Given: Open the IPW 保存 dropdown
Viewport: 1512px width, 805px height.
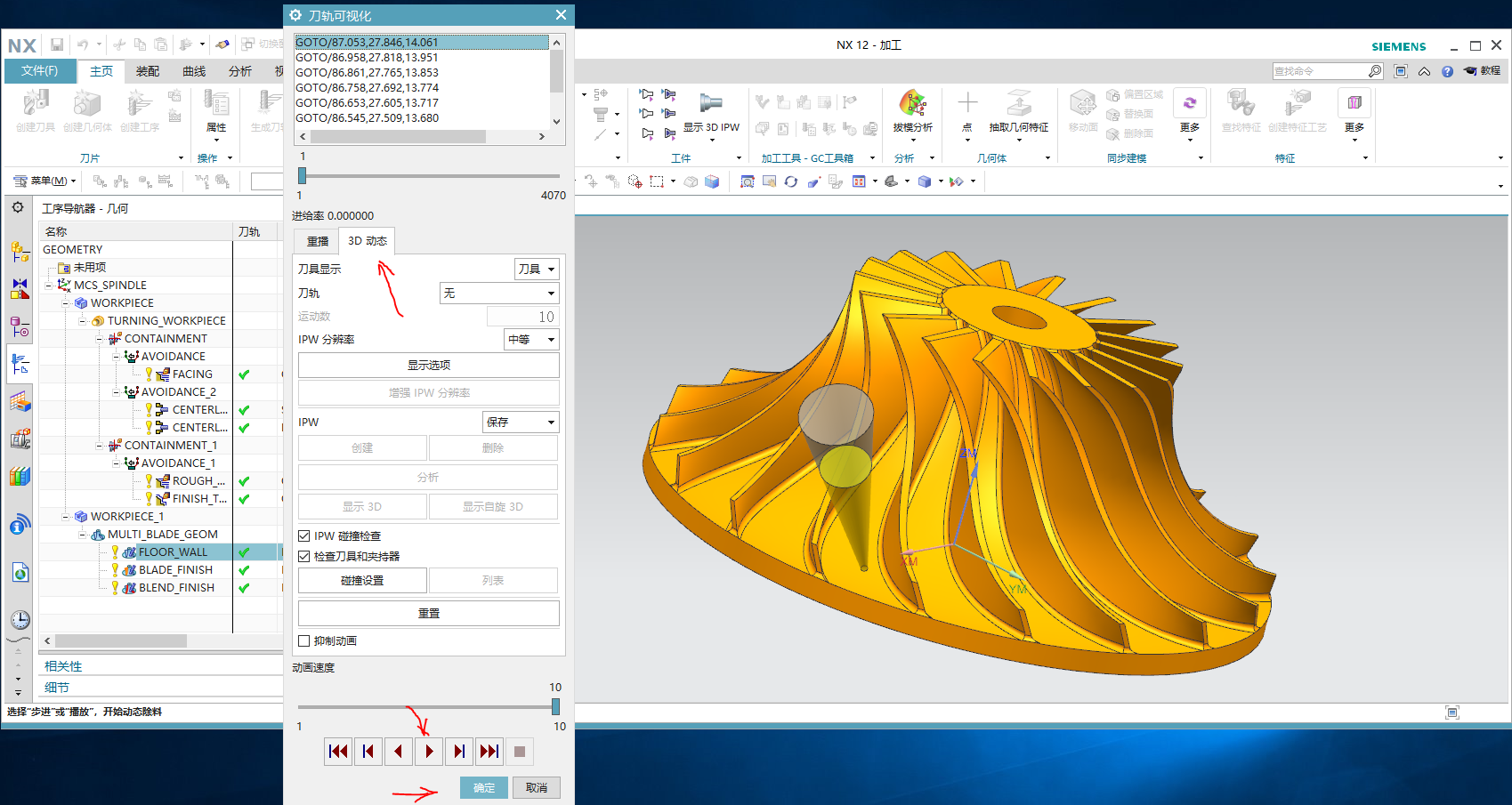Looking at the screenshot, I should [521, 423].
